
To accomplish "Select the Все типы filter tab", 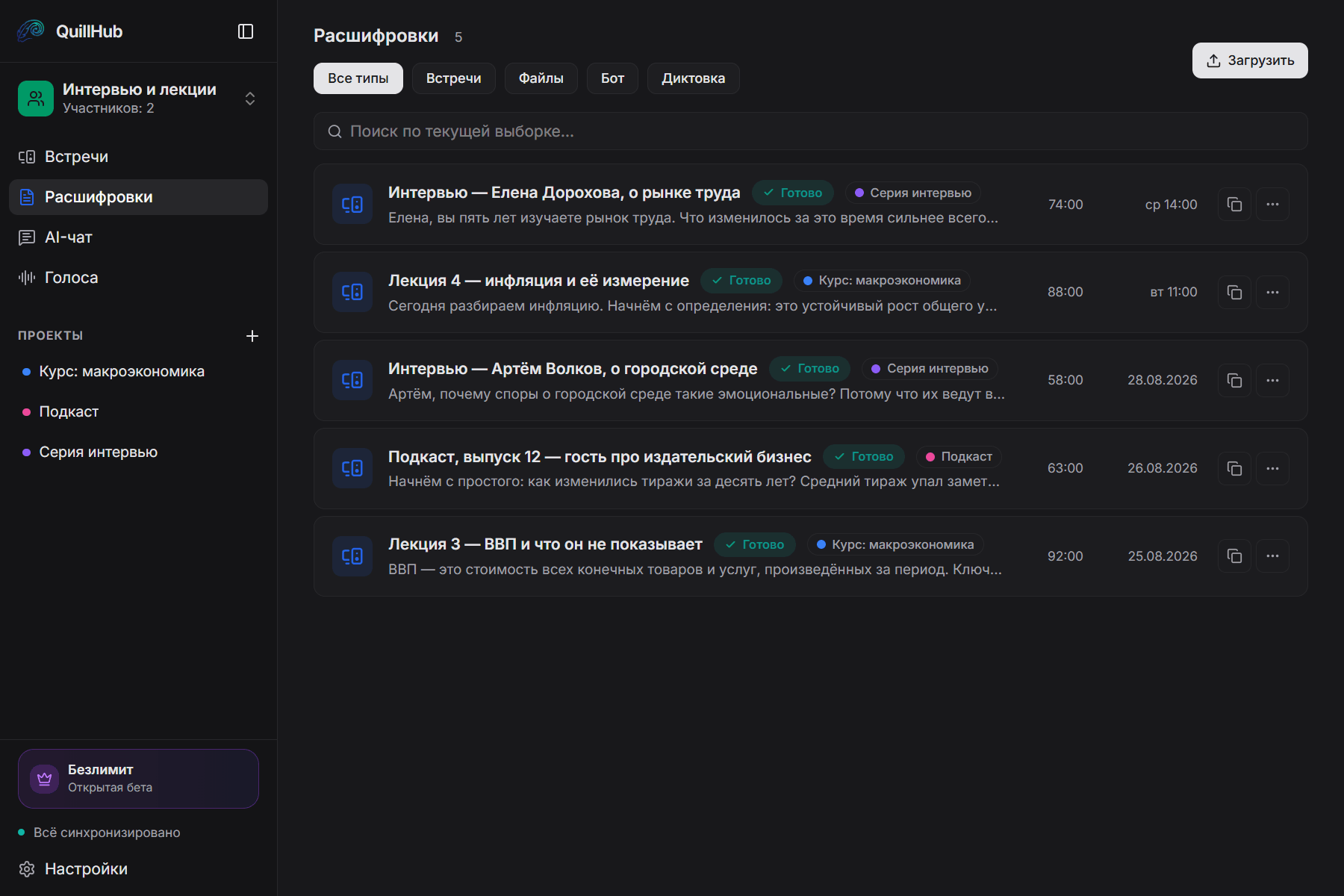I will tap(358, 78).
